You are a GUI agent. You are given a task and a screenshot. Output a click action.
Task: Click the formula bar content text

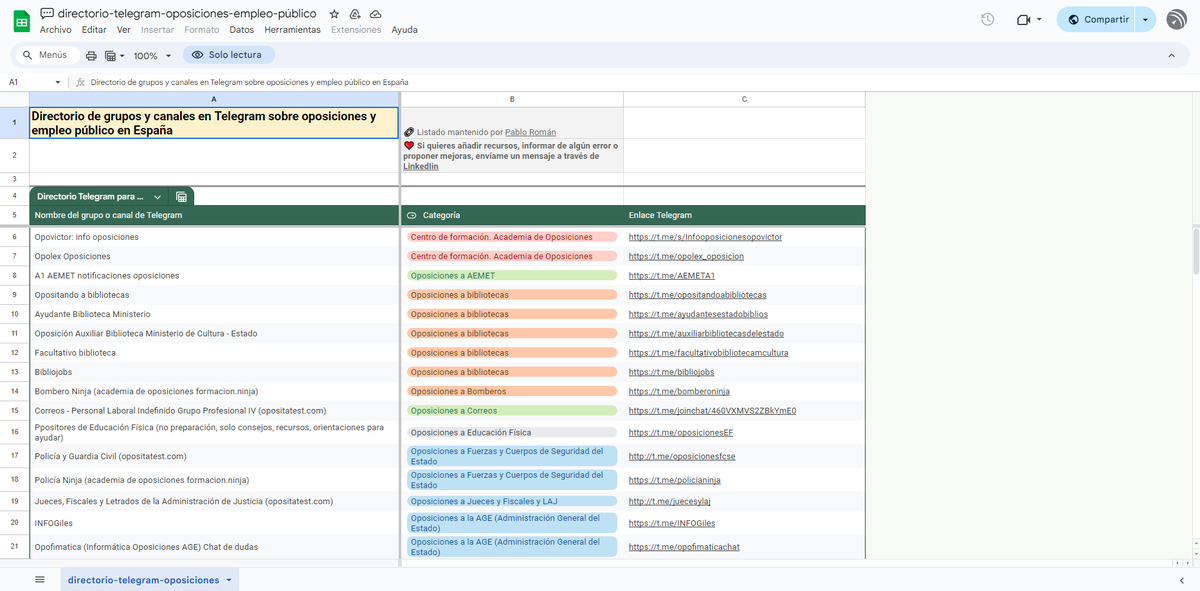249,82
